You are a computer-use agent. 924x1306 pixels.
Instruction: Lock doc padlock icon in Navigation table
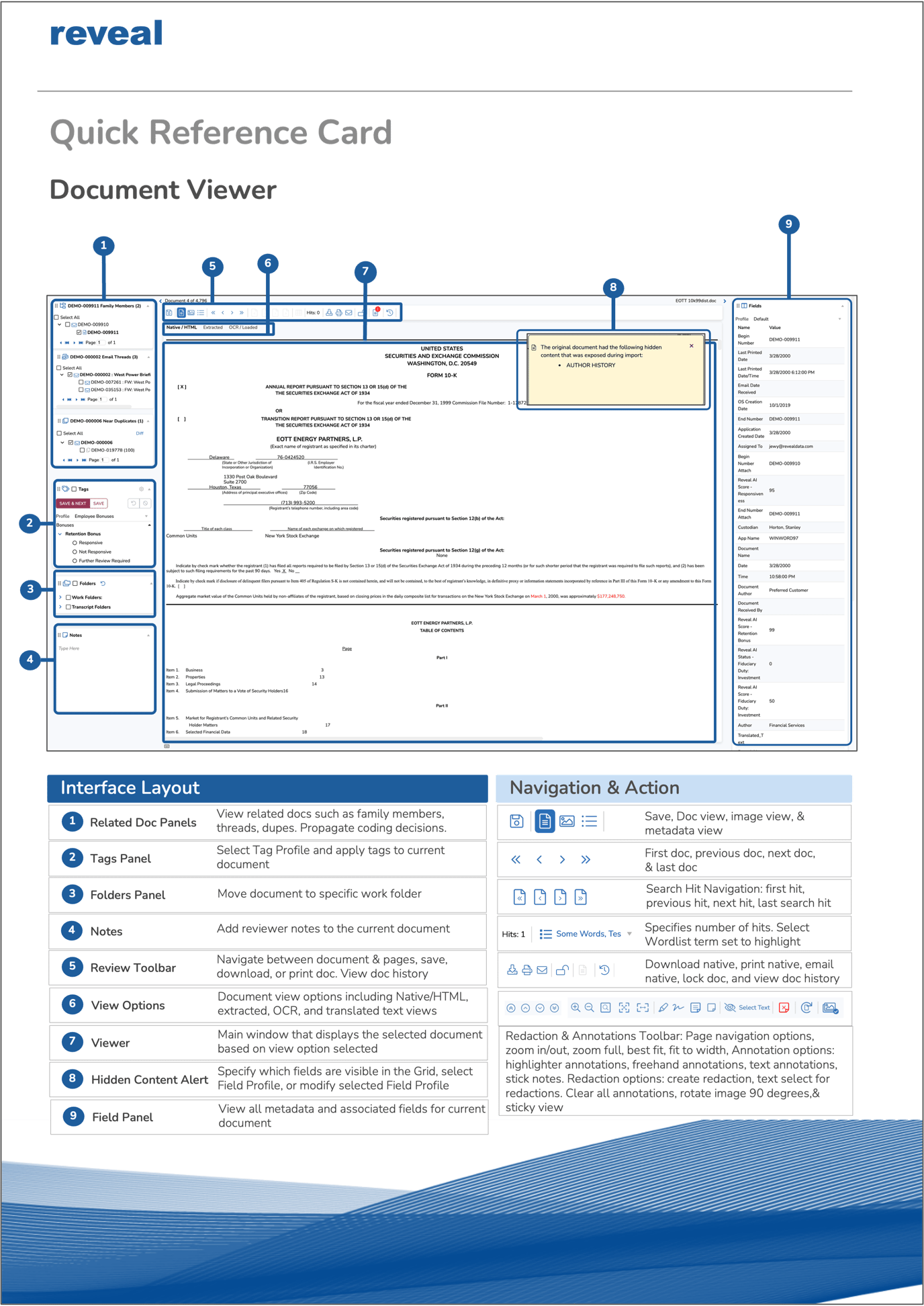coord(563,969)
